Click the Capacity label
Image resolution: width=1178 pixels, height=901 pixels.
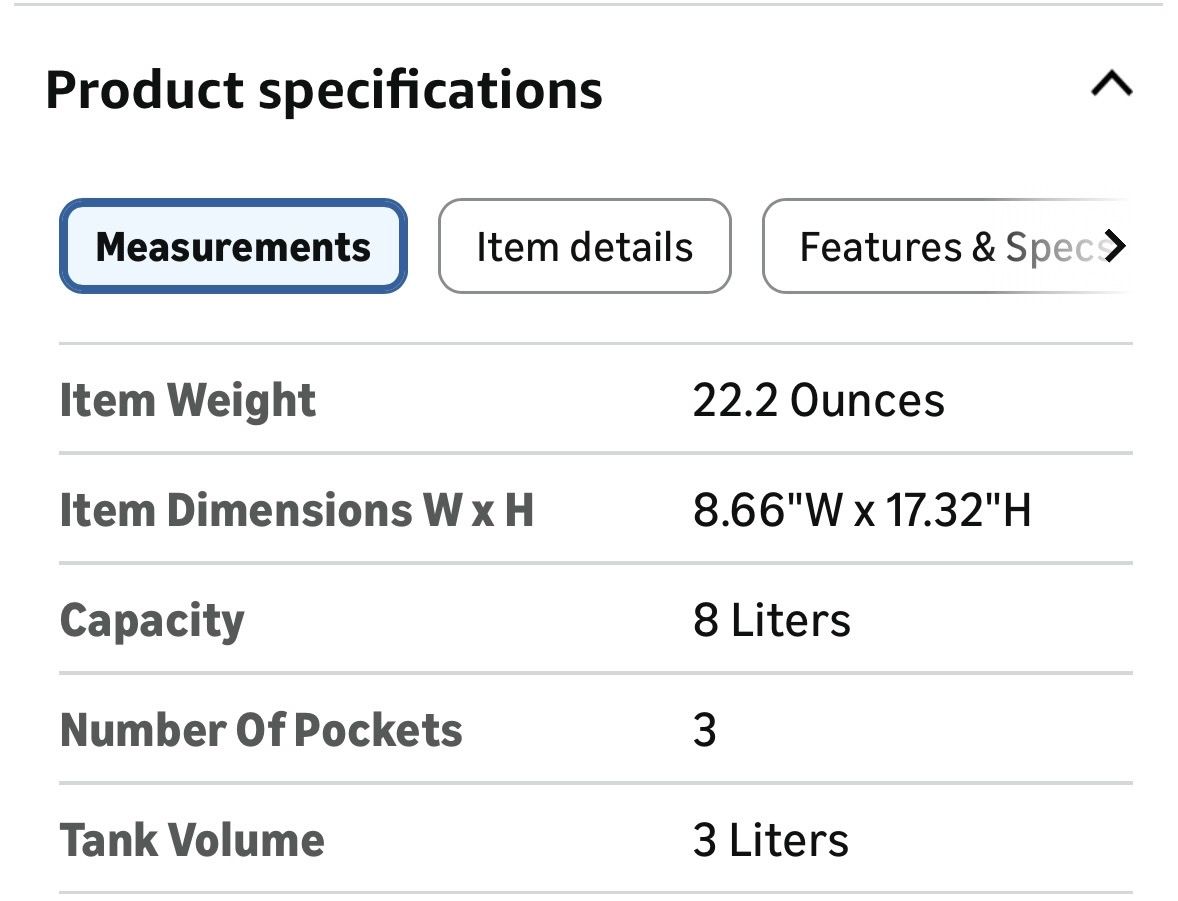152,621
